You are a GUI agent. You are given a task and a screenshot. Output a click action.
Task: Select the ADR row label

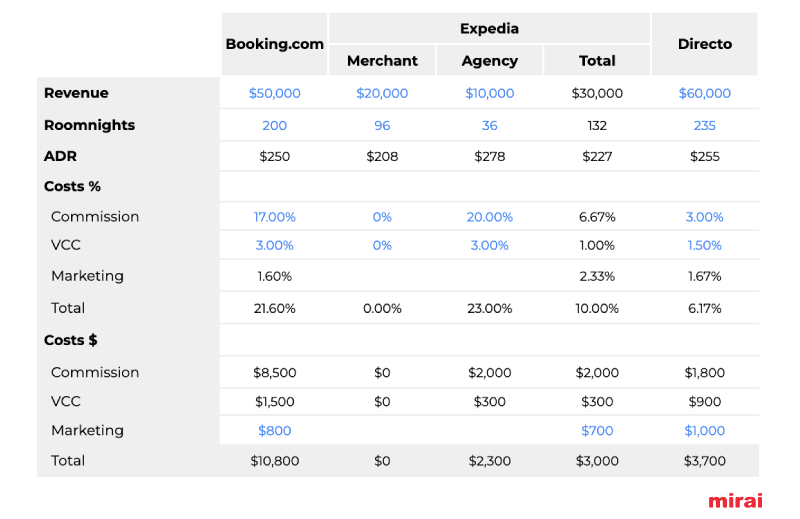[60, 156]
